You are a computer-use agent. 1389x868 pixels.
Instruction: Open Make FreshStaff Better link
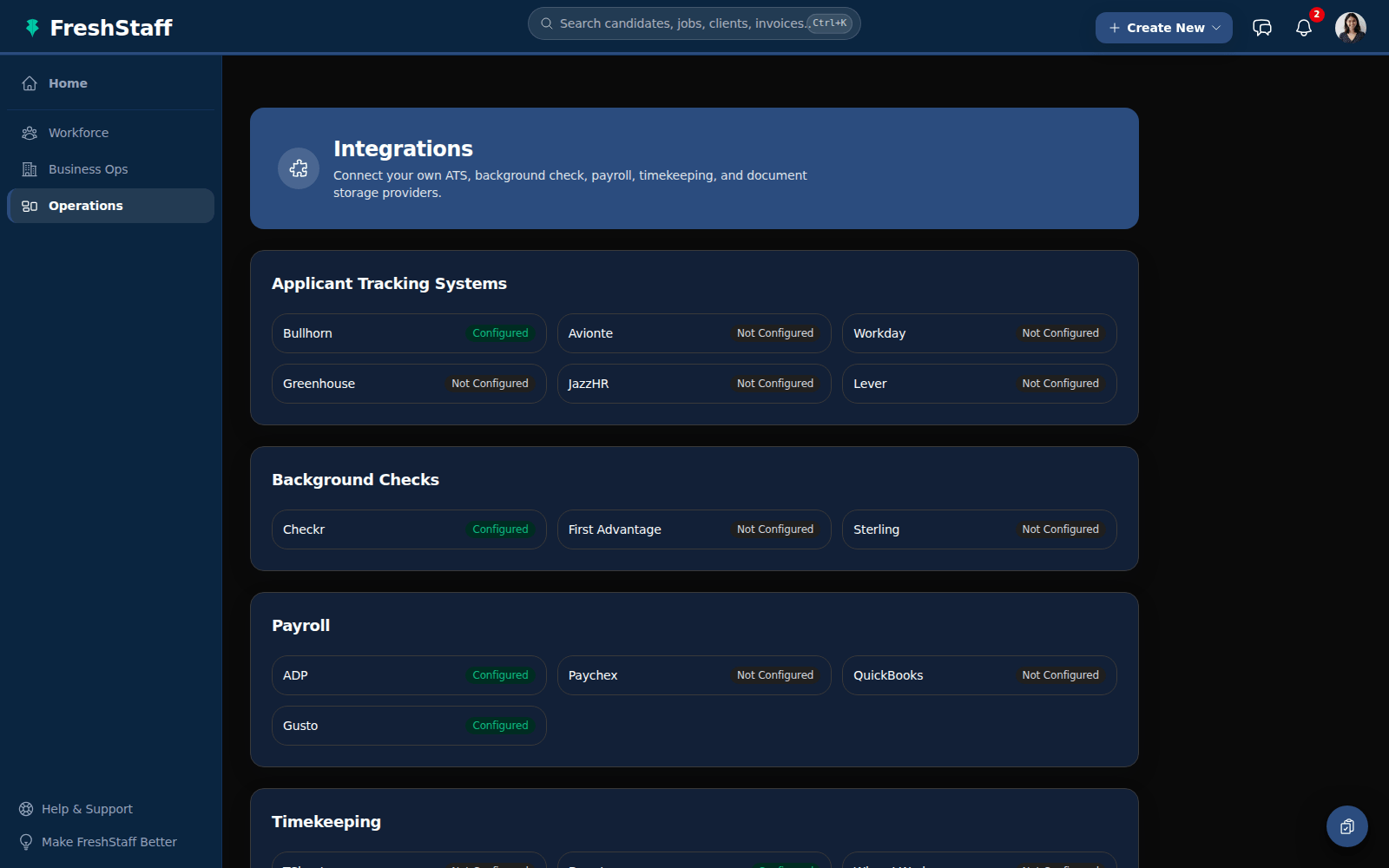click(x=109, y=842)
